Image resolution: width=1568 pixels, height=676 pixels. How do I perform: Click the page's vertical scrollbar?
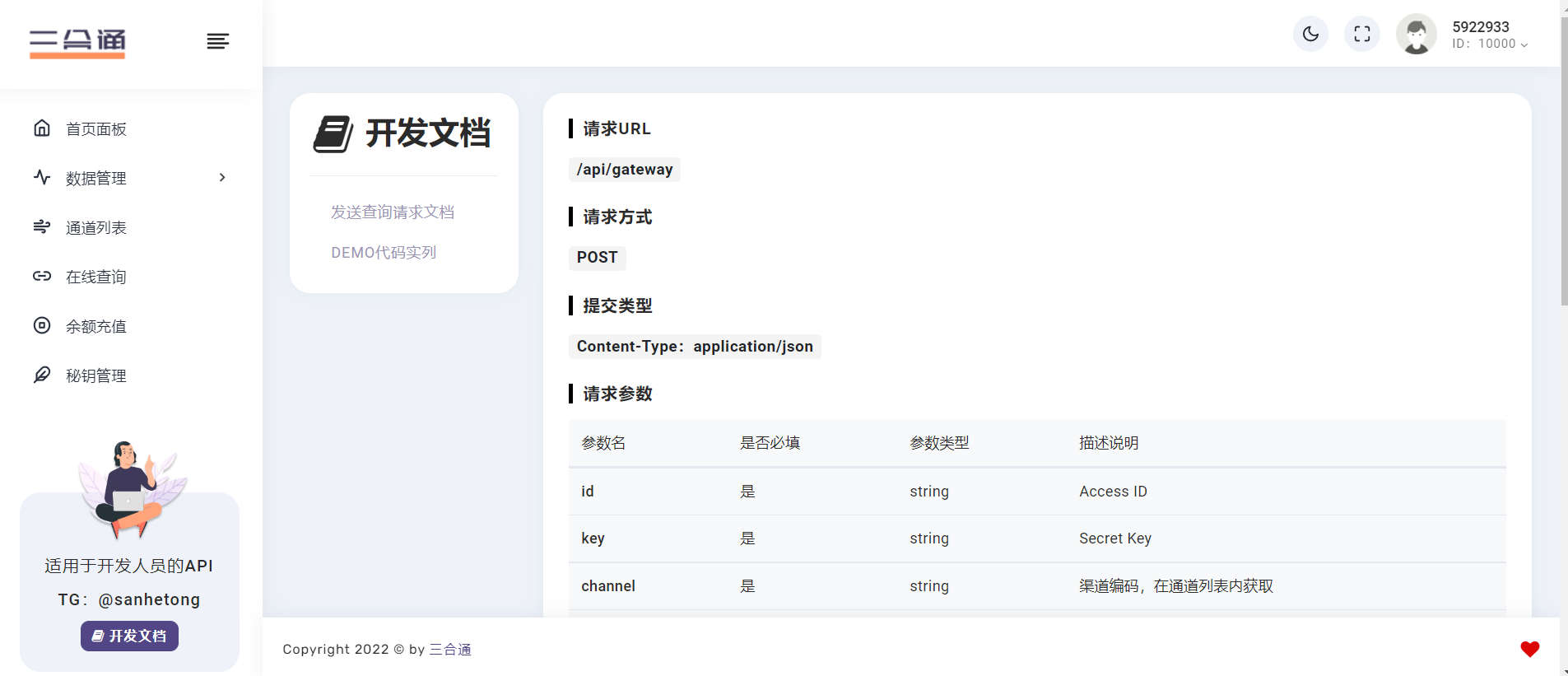click(x=1564, y=165)
